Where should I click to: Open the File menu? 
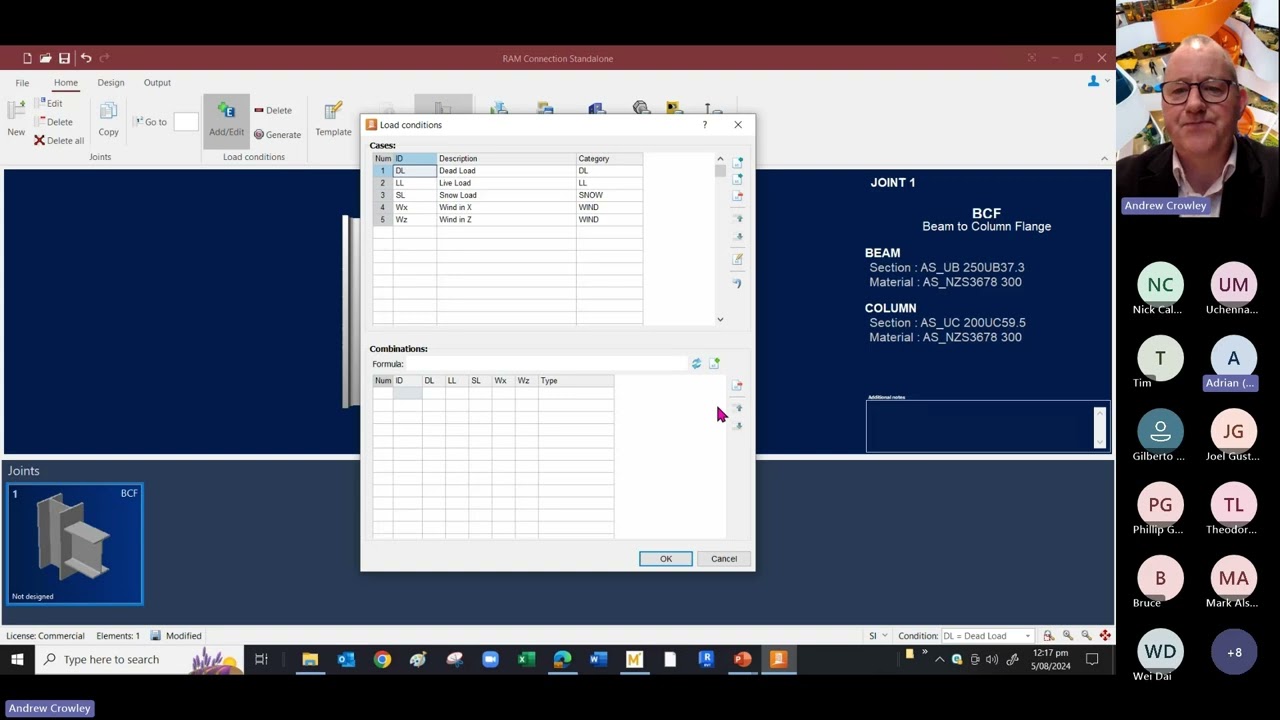tap(22, 83)
